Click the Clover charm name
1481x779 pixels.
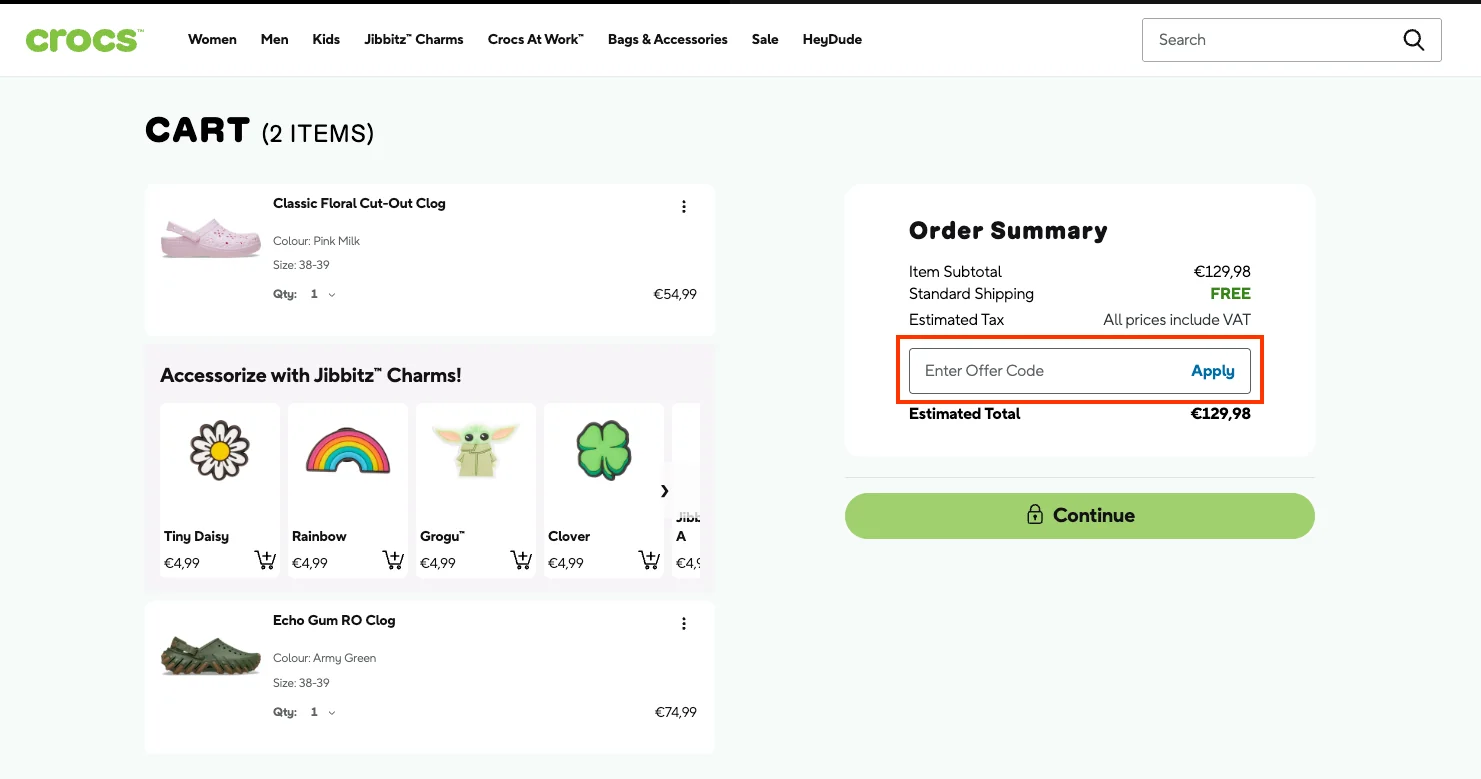pos(569,537)
